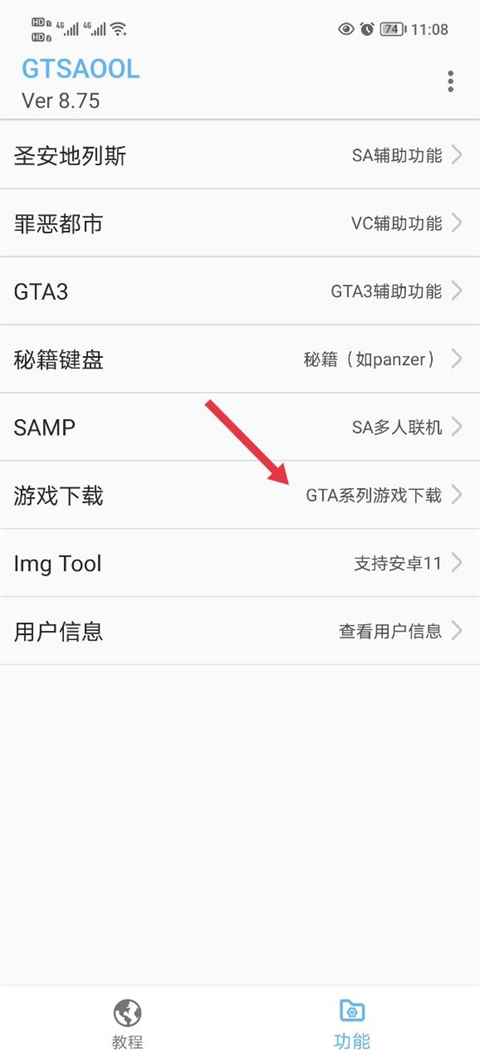
Task: Open the three-dot overflow menu
Action: coord(450,82)
